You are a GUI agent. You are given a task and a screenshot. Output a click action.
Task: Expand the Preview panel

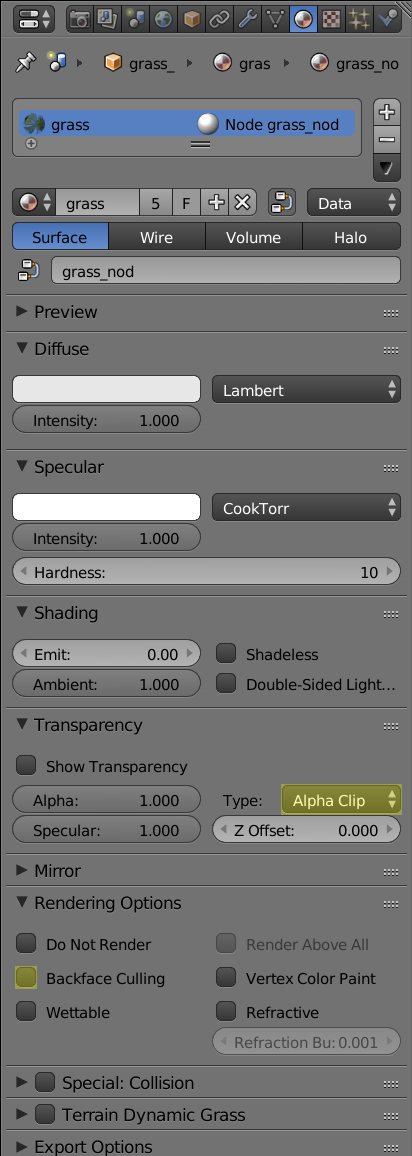pos(66,312)
